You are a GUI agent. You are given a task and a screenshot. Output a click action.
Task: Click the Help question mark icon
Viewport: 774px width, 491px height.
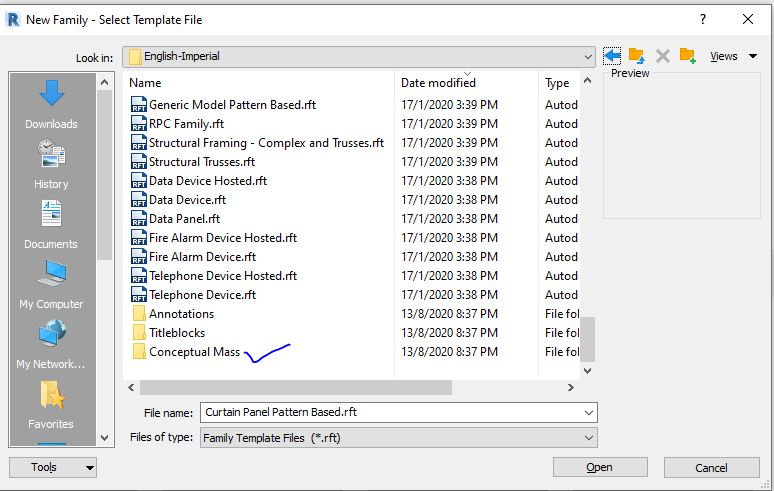click(x=703, y=19)
